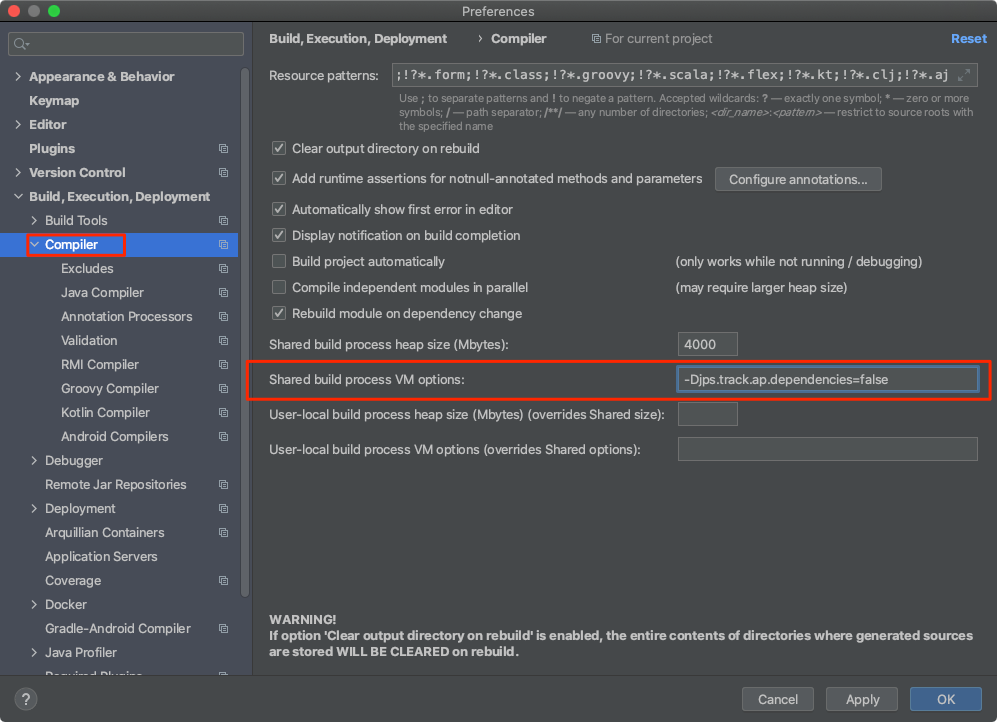Viewport: 997px width, 722px height.
Task: Expand the Deployment node arrow
Action: click(34, 508)
